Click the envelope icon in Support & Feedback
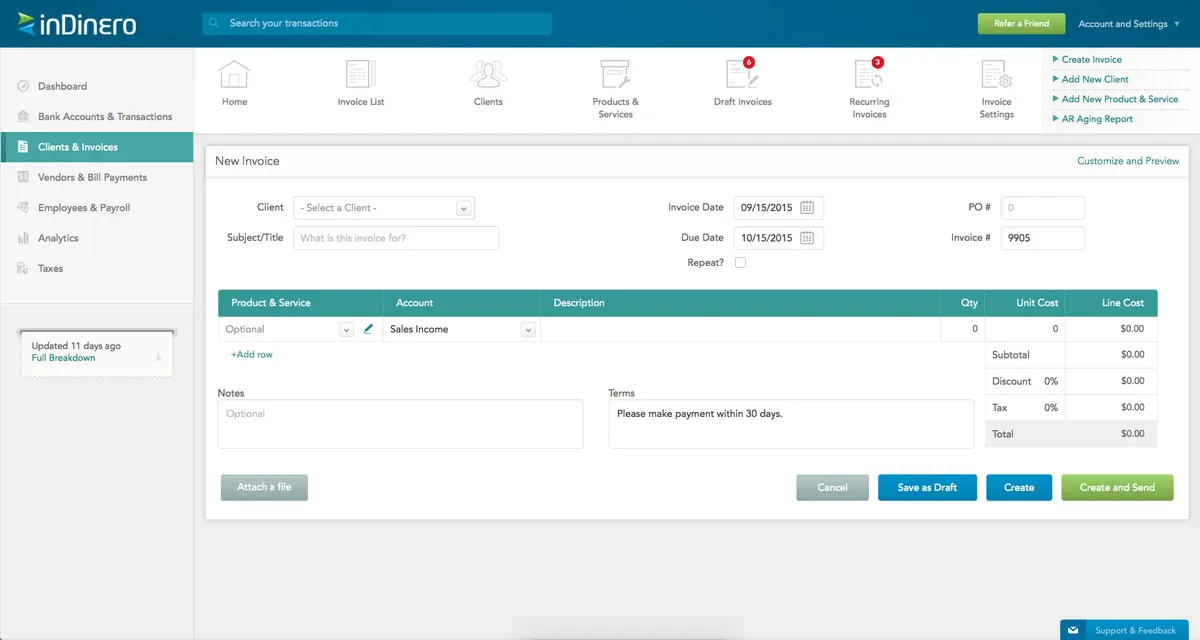Screen dimensions: 1200x640 tap(1073, 630)
